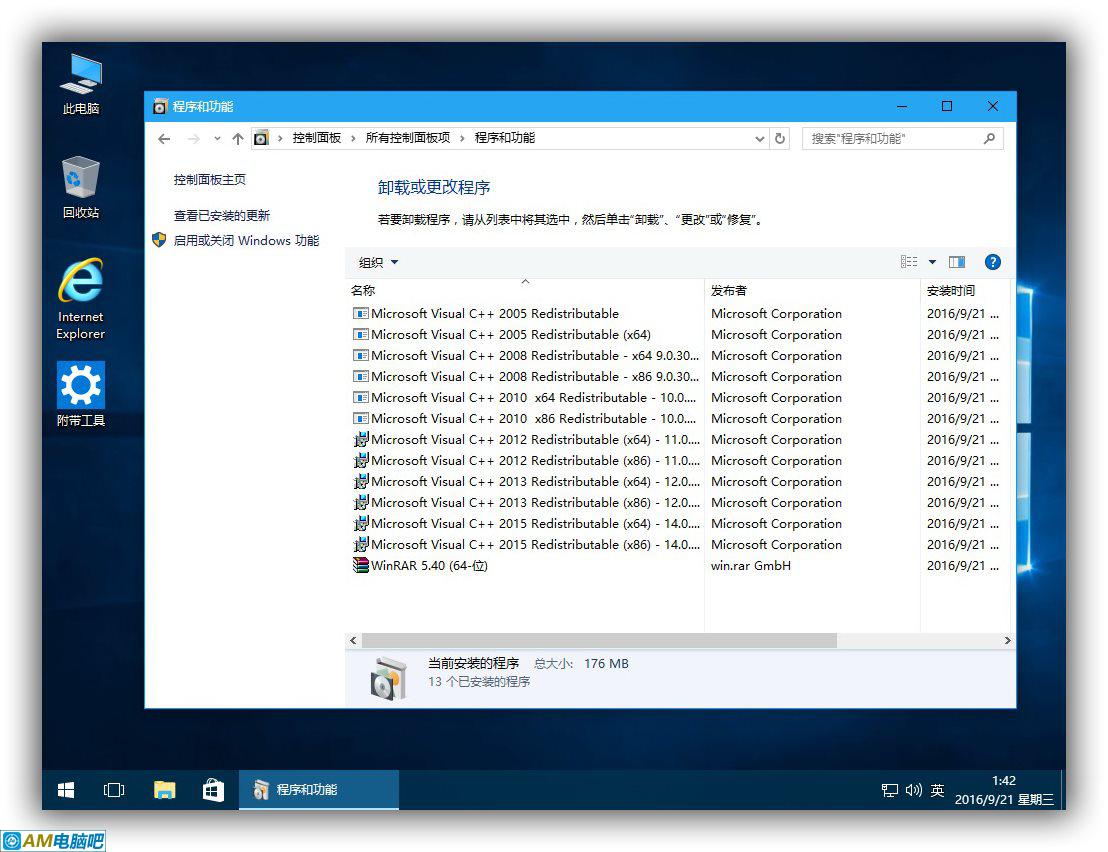Image resolution: width=1108 pixels, height=852 pixels.
Task: Open the 组织 dropdown menu
Action: coord(378,263)
